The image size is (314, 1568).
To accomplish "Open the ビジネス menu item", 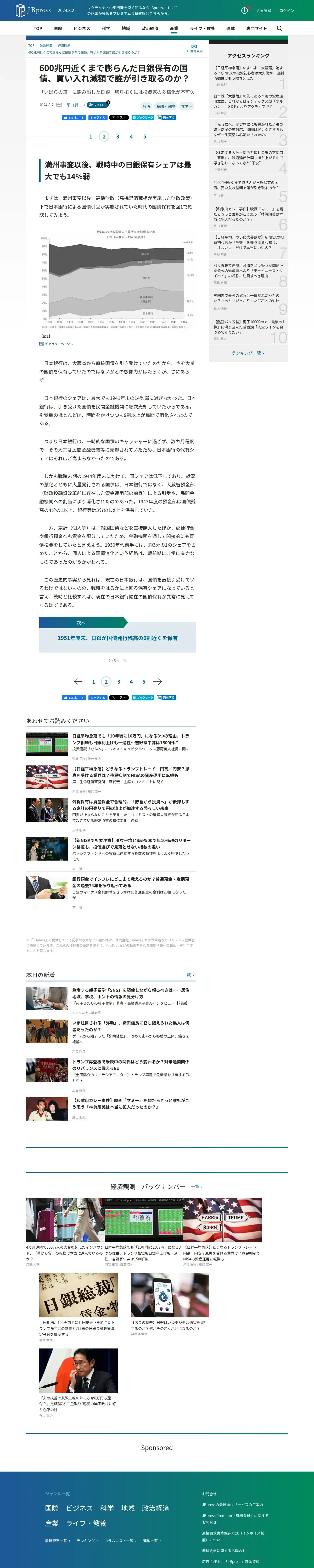I will click(82, 28).
